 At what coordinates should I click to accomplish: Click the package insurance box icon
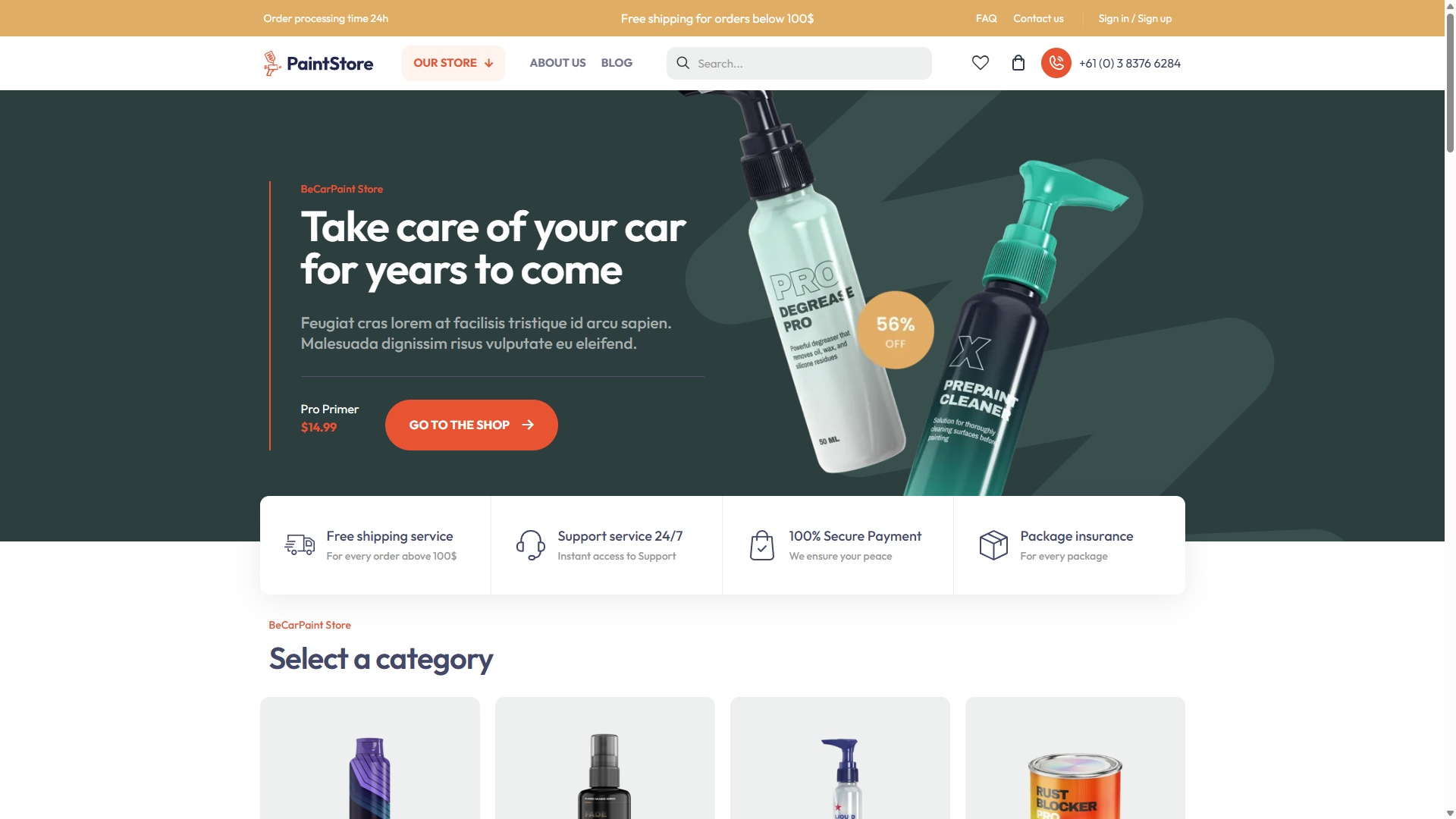coord(993,544)
